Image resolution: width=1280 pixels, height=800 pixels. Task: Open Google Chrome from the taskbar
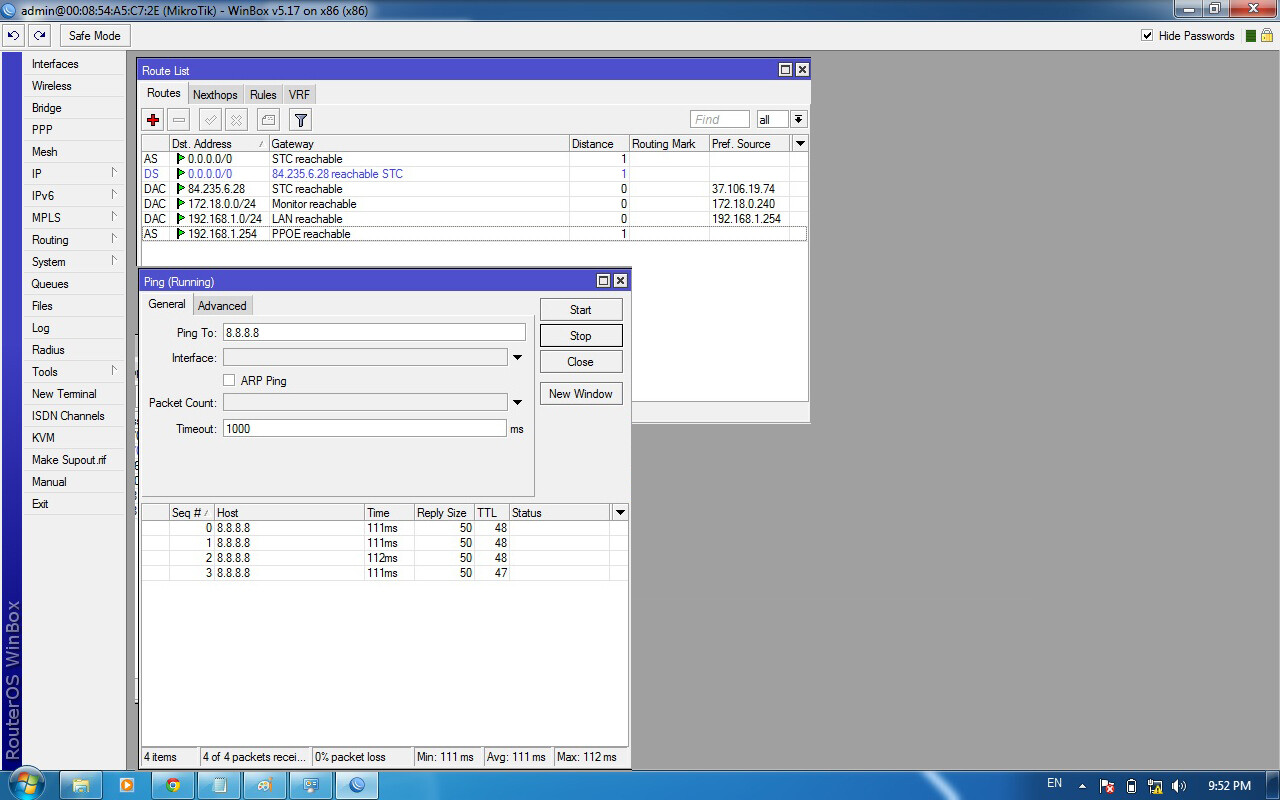[173, 785]
